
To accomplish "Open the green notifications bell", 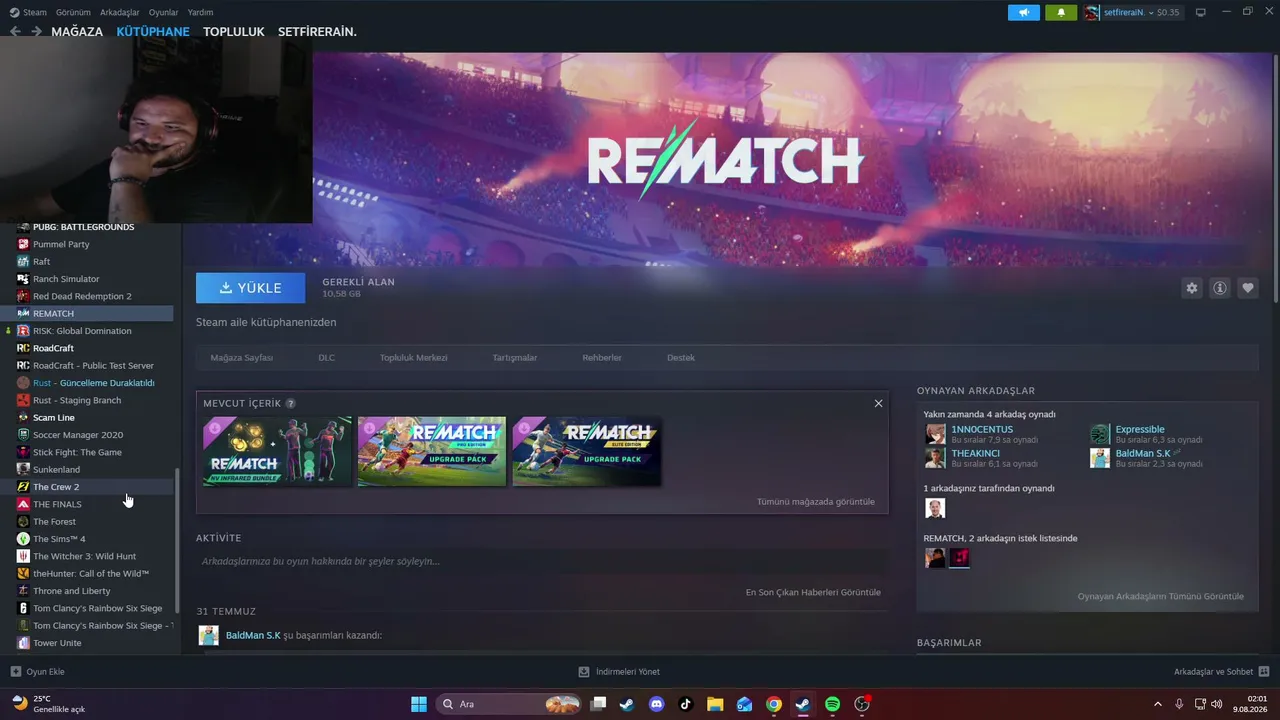I will [x=1061, y=12].
